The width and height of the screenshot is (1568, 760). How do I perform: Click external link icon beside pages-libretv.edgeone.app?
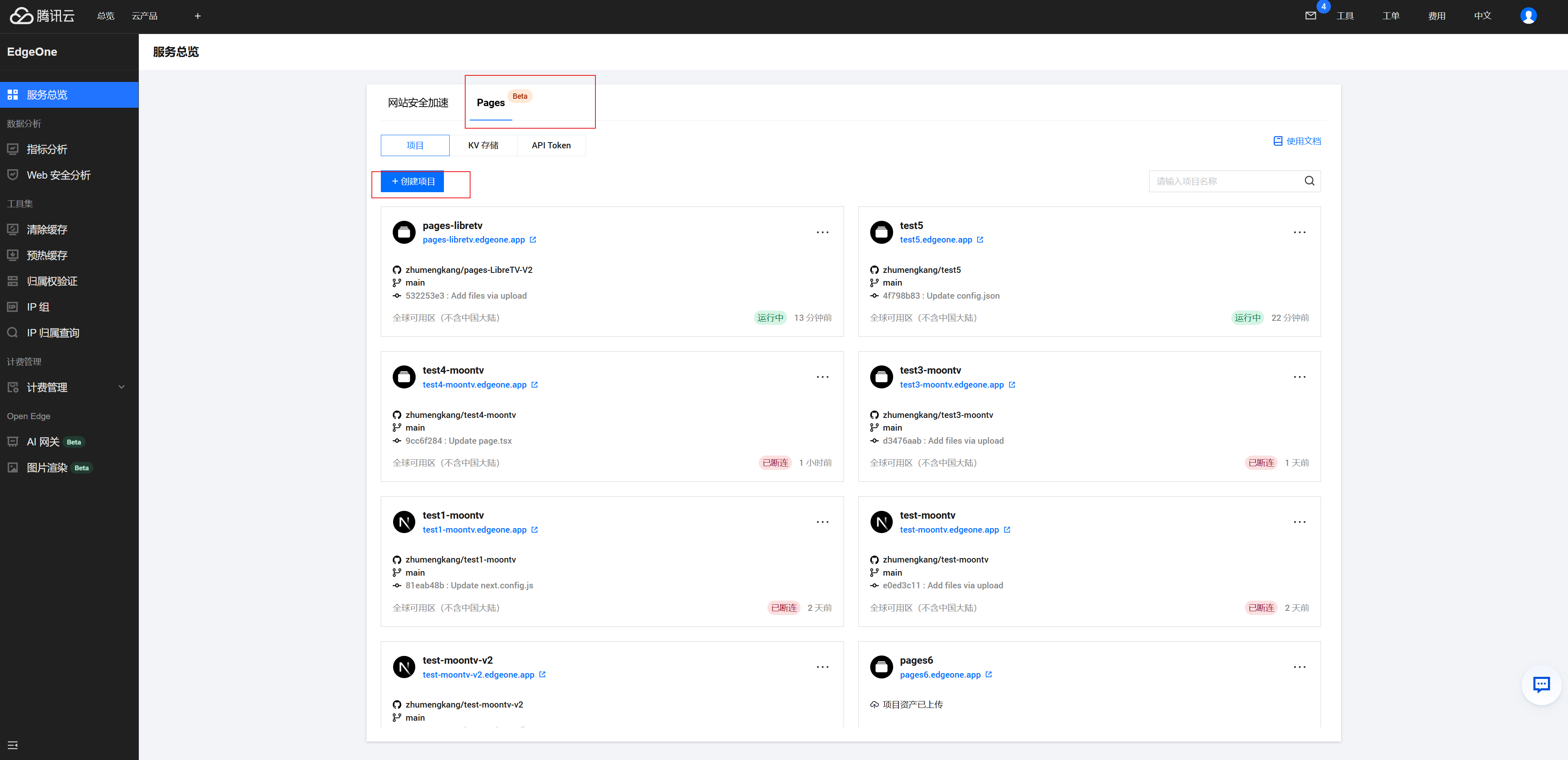533,240
